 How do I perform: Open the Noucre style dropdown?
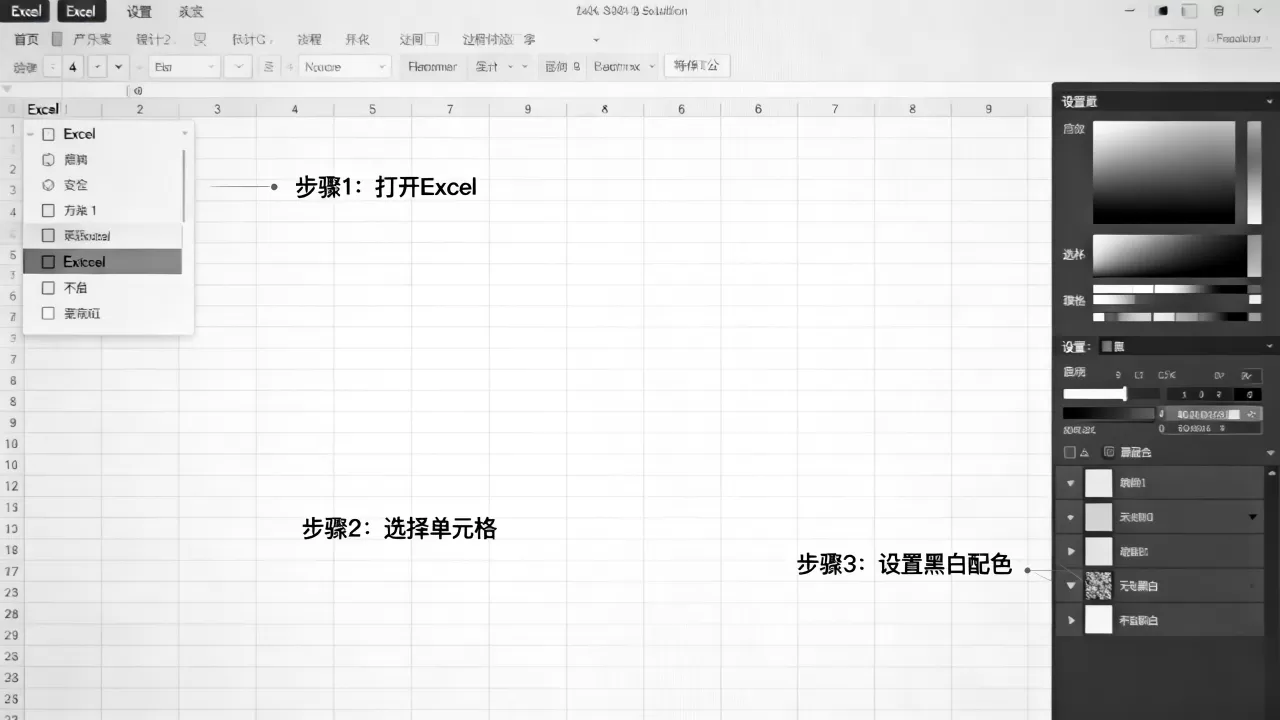pyautogui.click(x=344, y=67)
